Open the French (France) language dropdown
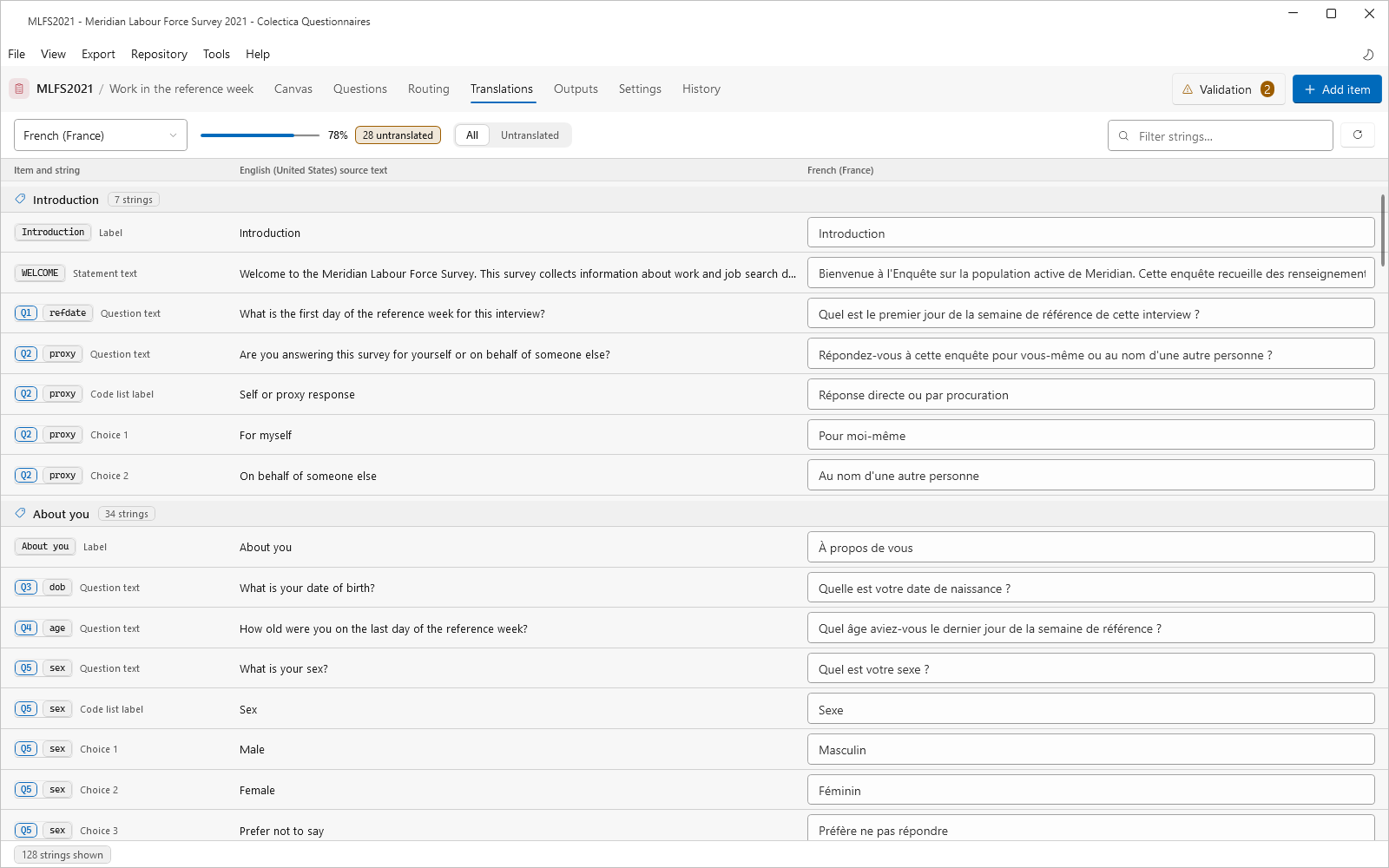The width and height of the screenshot is (1389, 868). 101,135
